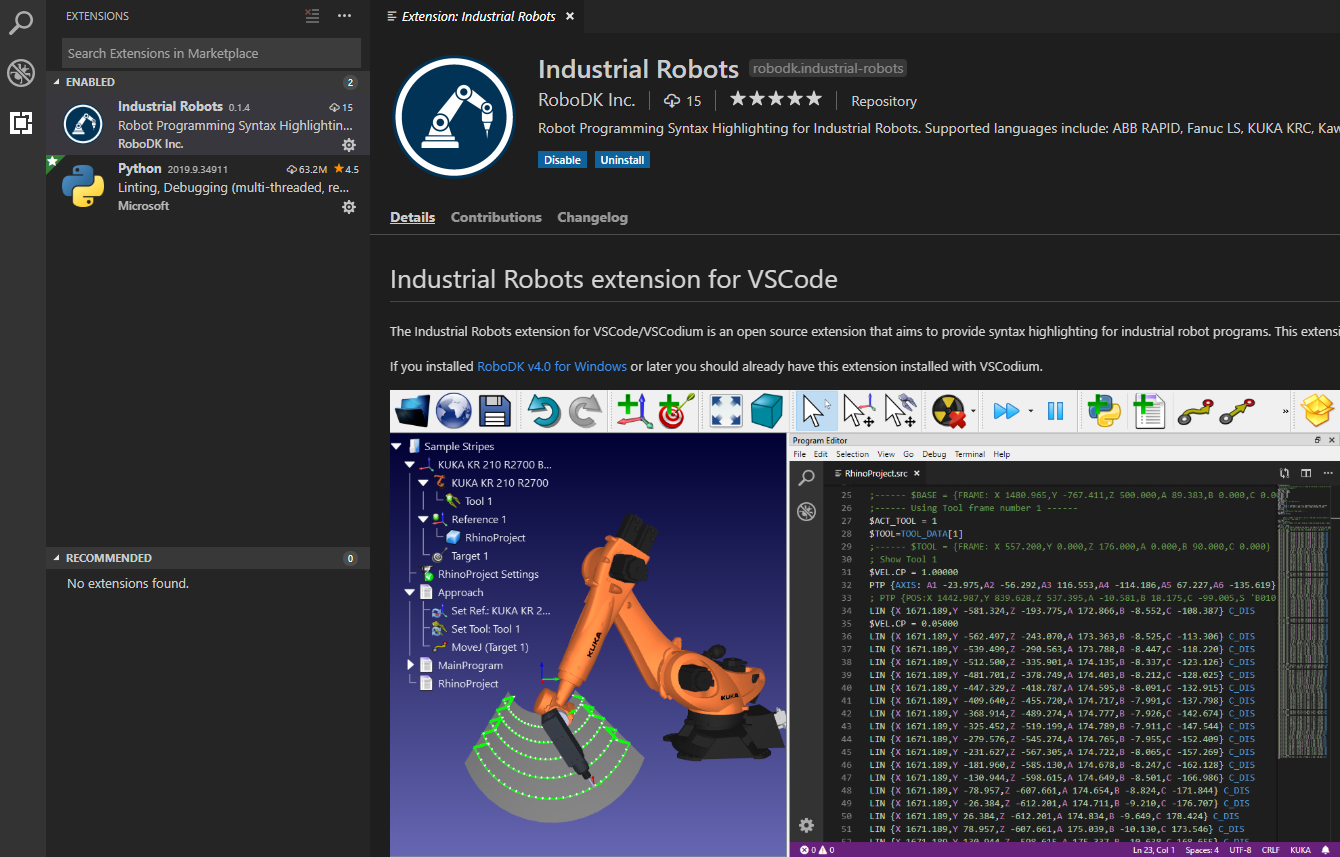Screen dimensions: 1340x857
Task: Open the Search view in activity bar
Action: pos(21,22)
